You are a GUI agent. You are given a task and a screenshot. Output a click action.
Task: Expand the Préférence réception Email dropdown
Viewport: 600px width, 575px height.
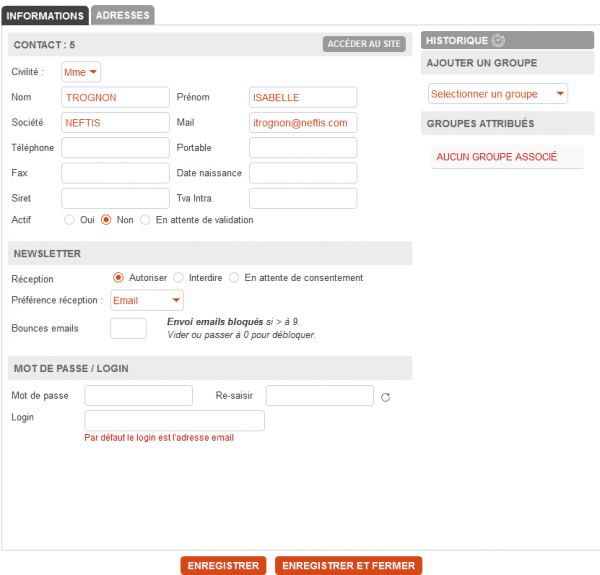coord(147,300)
